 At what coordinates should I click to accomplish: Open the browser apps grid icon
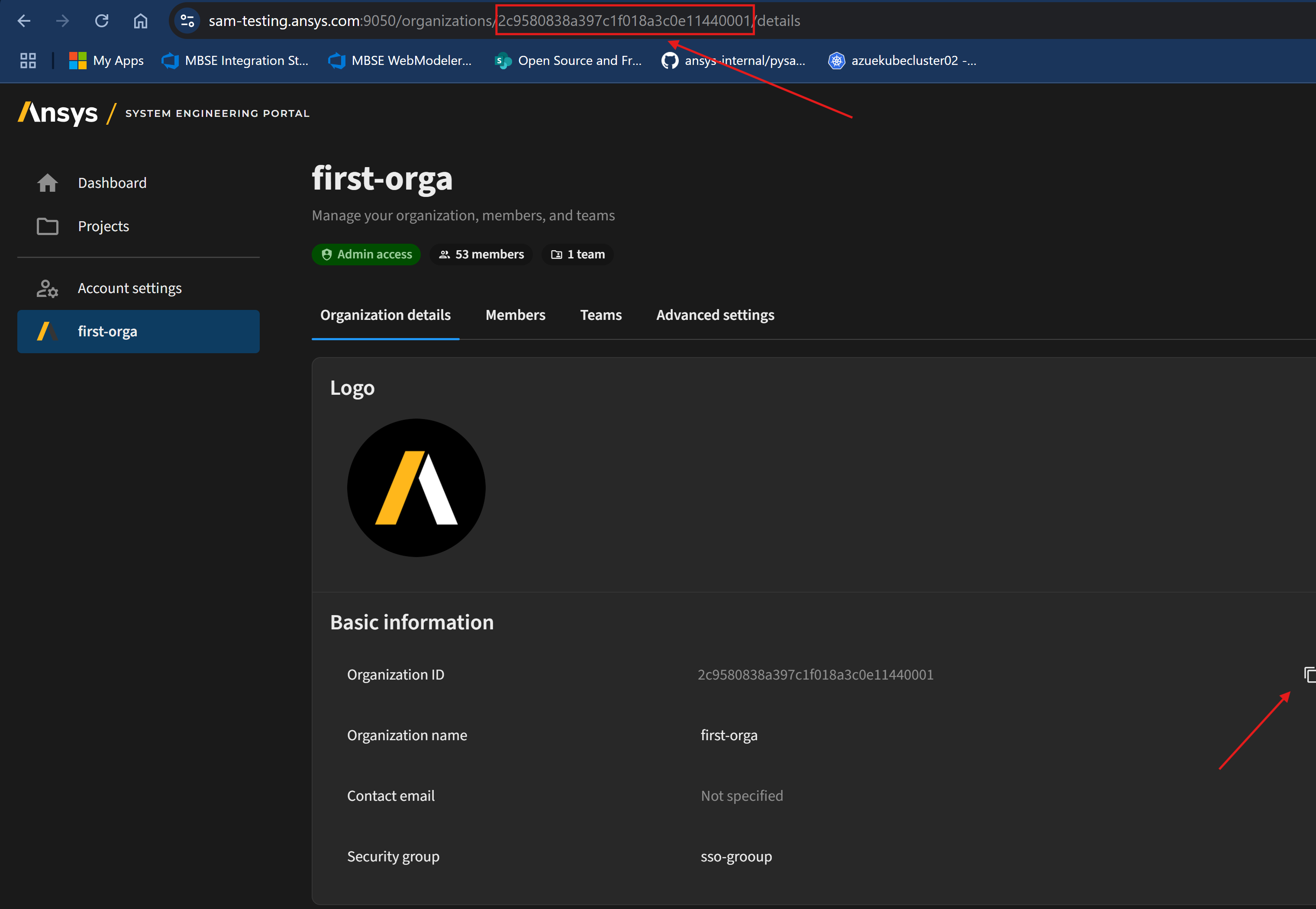(28, 60)
